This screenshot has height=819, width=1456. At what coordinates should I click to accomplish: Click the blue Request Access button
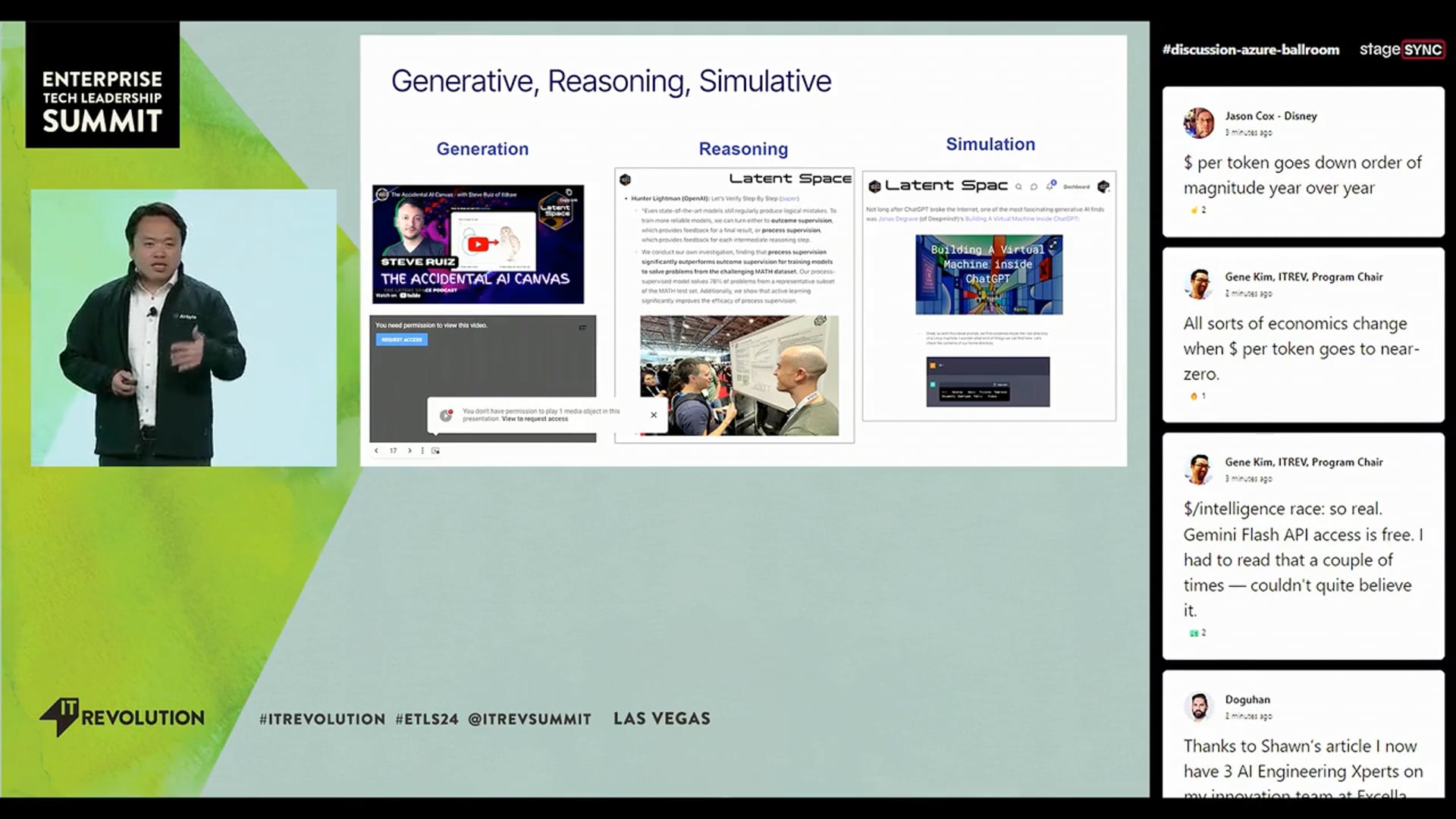(x=401, y=340)
